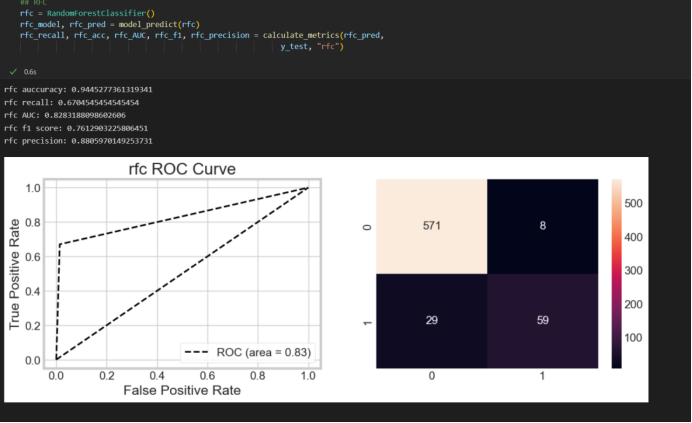Image resolution: width=692 pixels, height=423 pixels.
Task: Select the rfc AUC output line
Action: (x=65, y=115)
